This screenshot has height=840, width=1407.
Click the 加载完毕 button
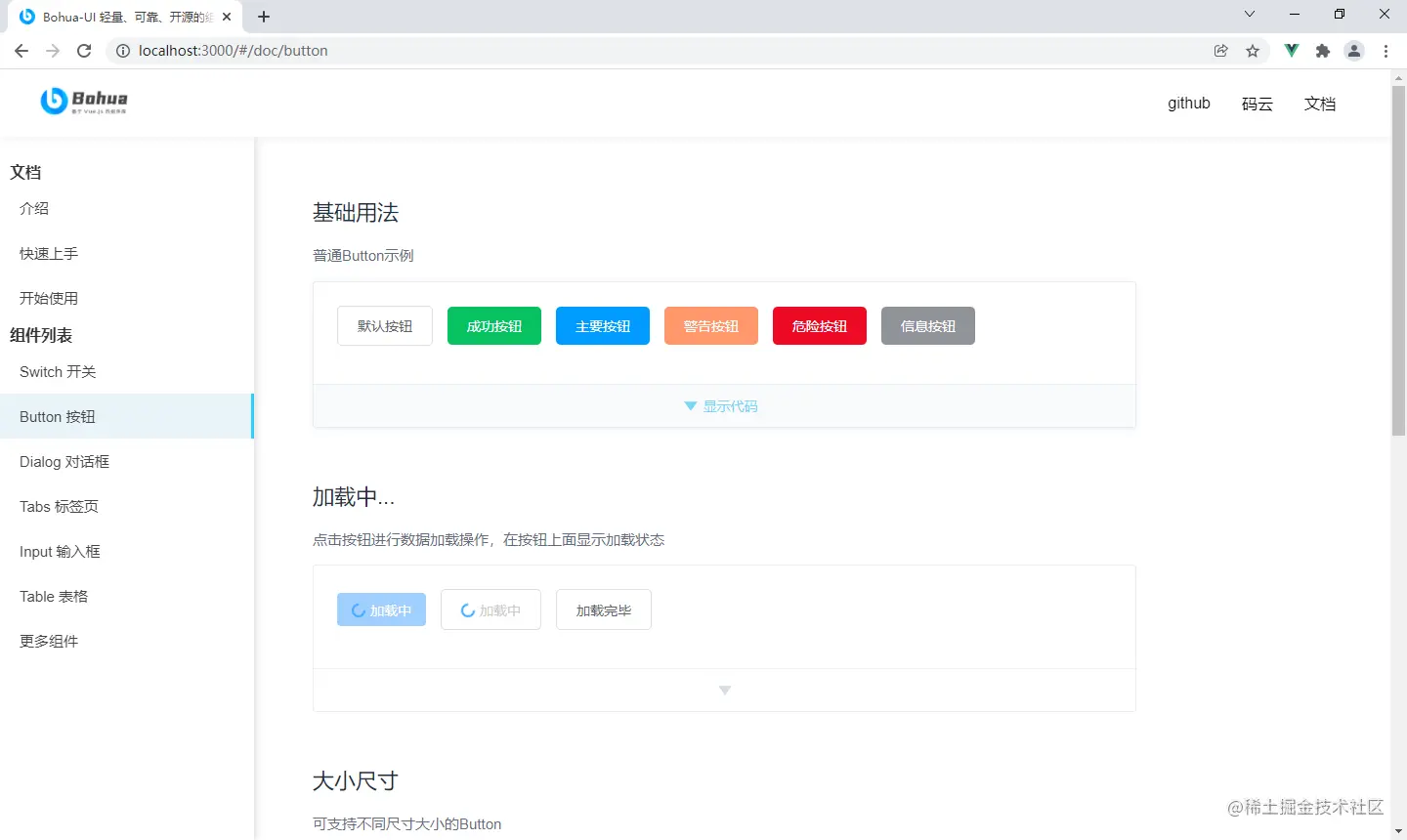click(x=604, y=609)
